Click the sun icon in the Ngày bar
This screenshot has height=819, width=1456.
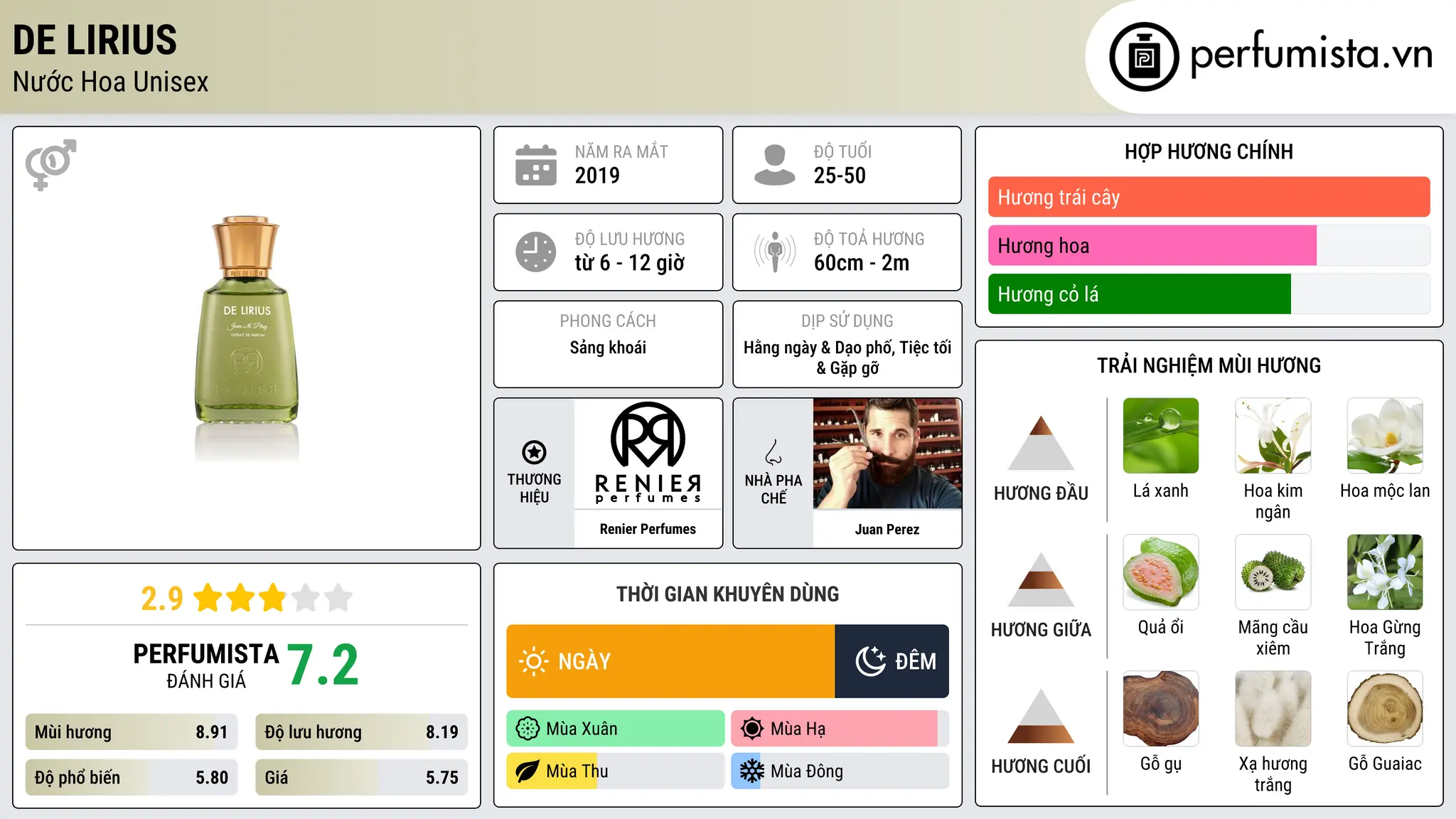(x=533, y=661)
